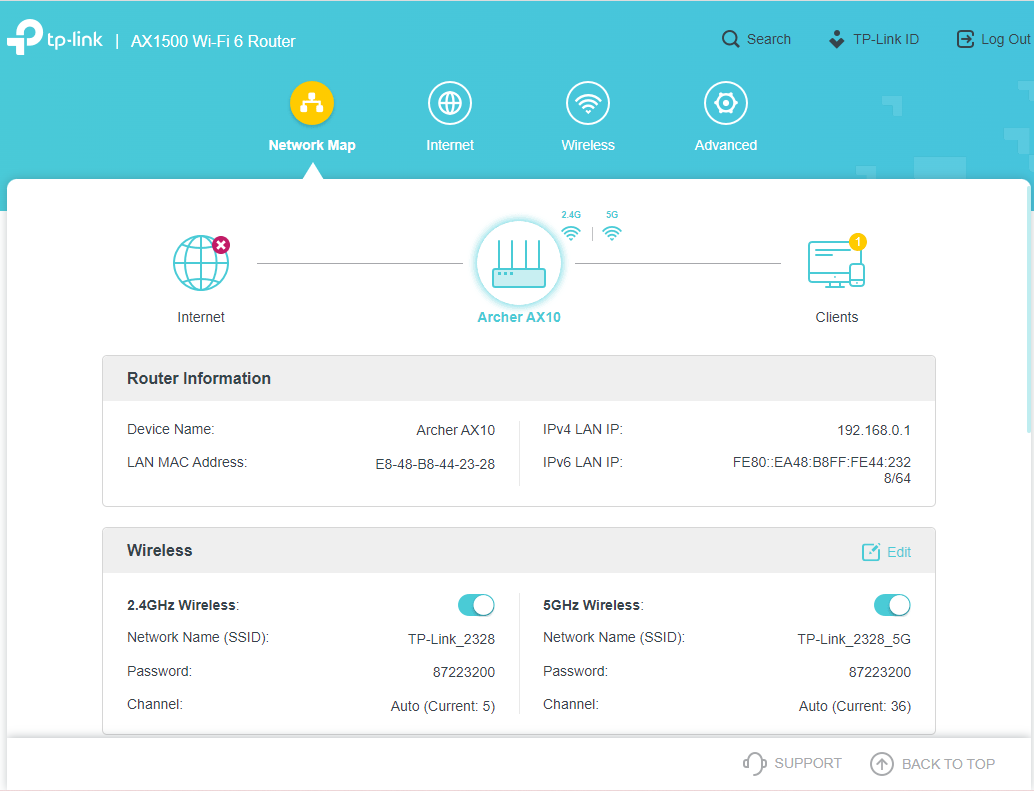Click the 2.4G Wi-Fi signal icon
The image size is (1034, 791).
point(571,233)
